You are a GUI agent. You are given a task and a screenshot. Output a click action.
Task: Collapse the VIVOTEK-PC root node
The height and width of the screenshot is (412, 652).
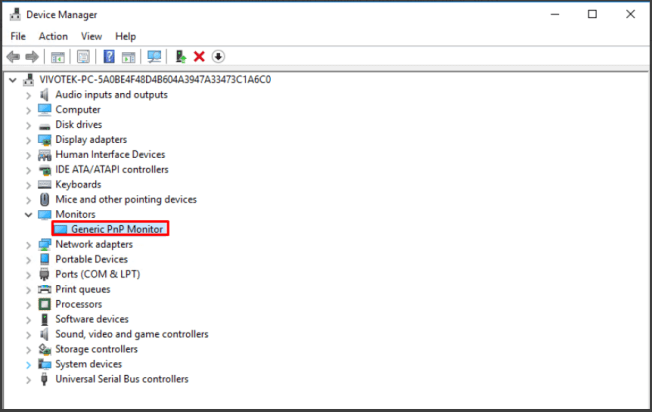pos(12,80)
